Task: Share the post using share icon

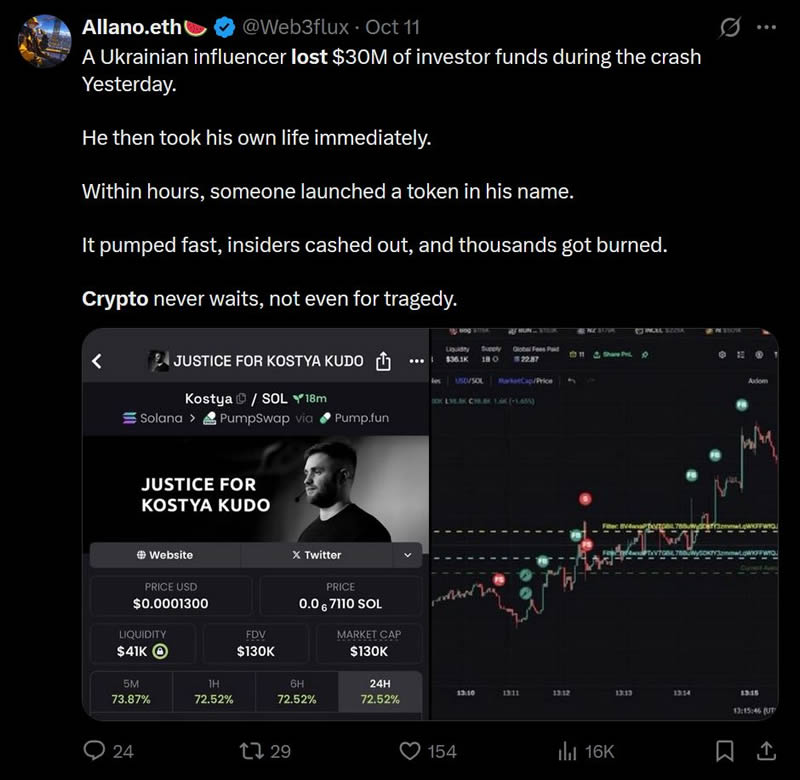Action: click(767, 750)
